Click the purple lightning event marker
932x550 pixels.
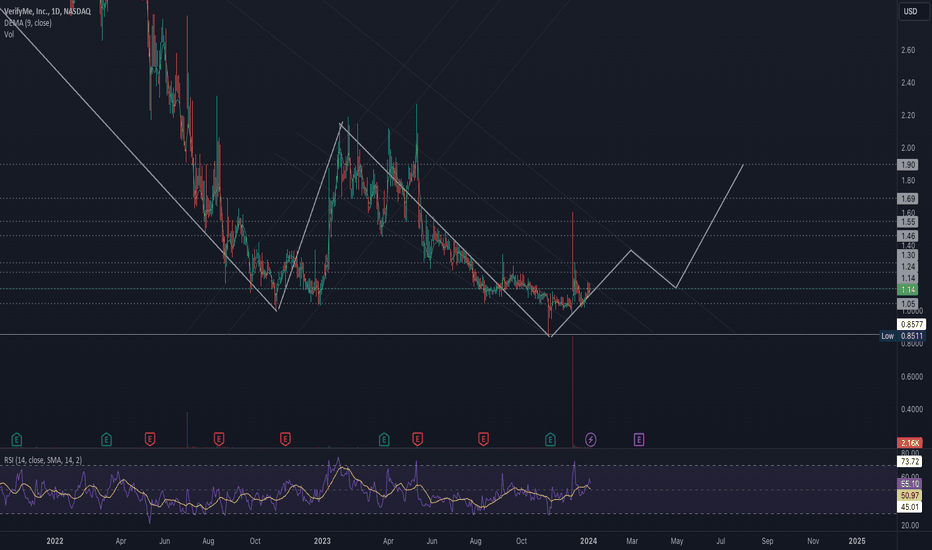(590, 439)
